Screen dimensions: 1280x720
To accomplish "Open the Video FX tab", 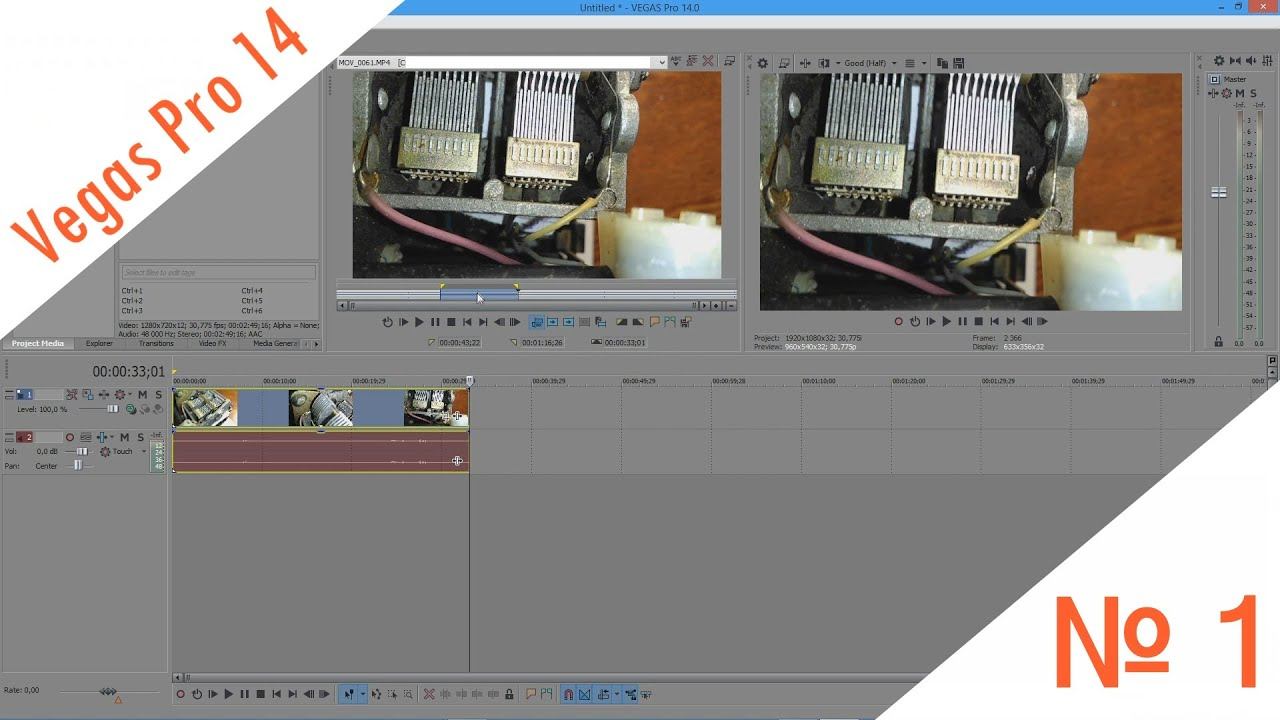I will [x=212, y=343].
